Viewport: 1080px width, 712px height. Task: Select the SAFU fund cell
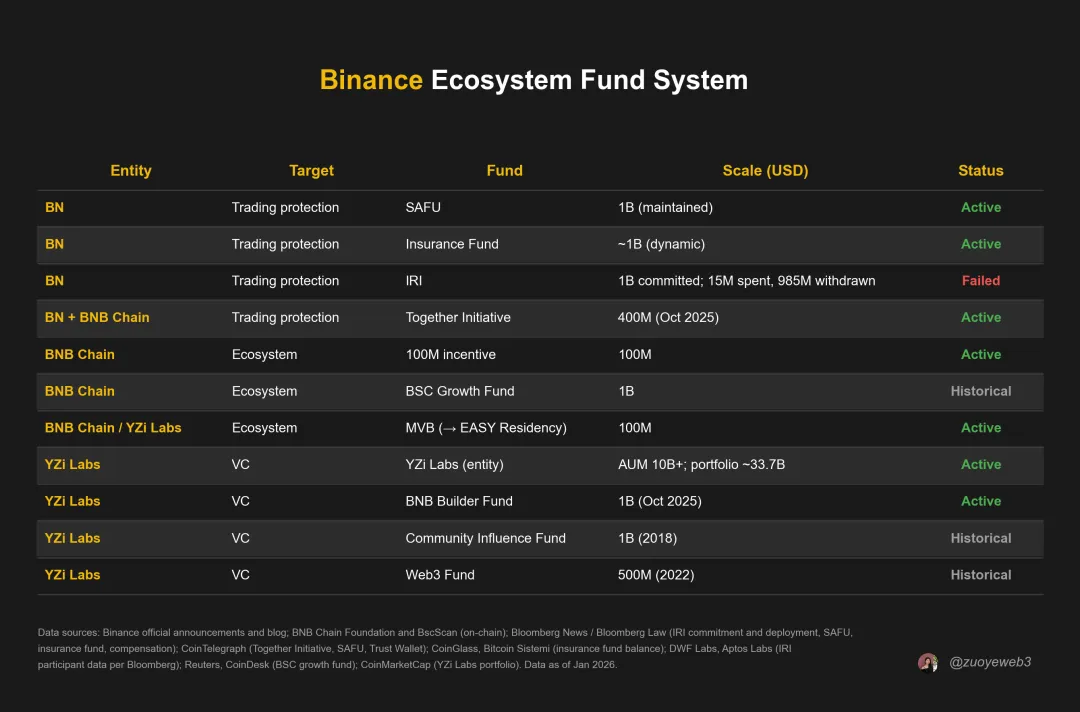(423, 208)
